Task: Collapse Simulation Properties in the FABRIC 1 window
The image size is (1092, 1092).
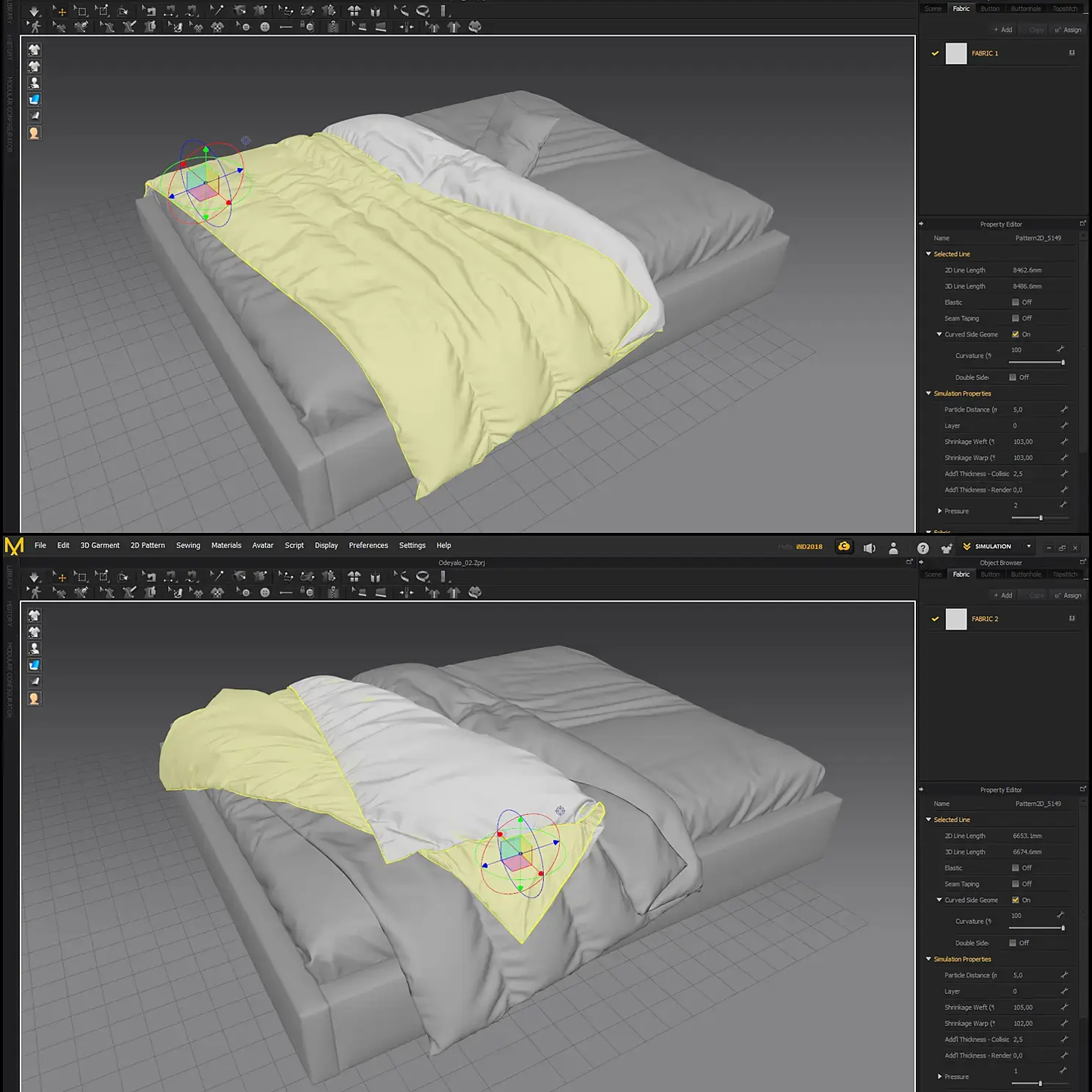Action: click(928, 393)
